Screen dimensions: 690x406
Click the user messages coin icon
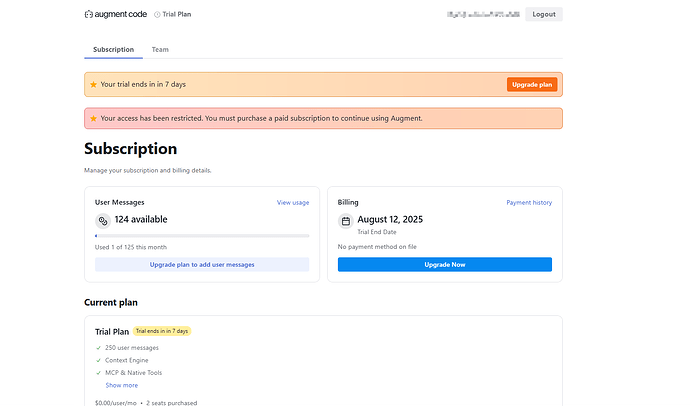103,221
